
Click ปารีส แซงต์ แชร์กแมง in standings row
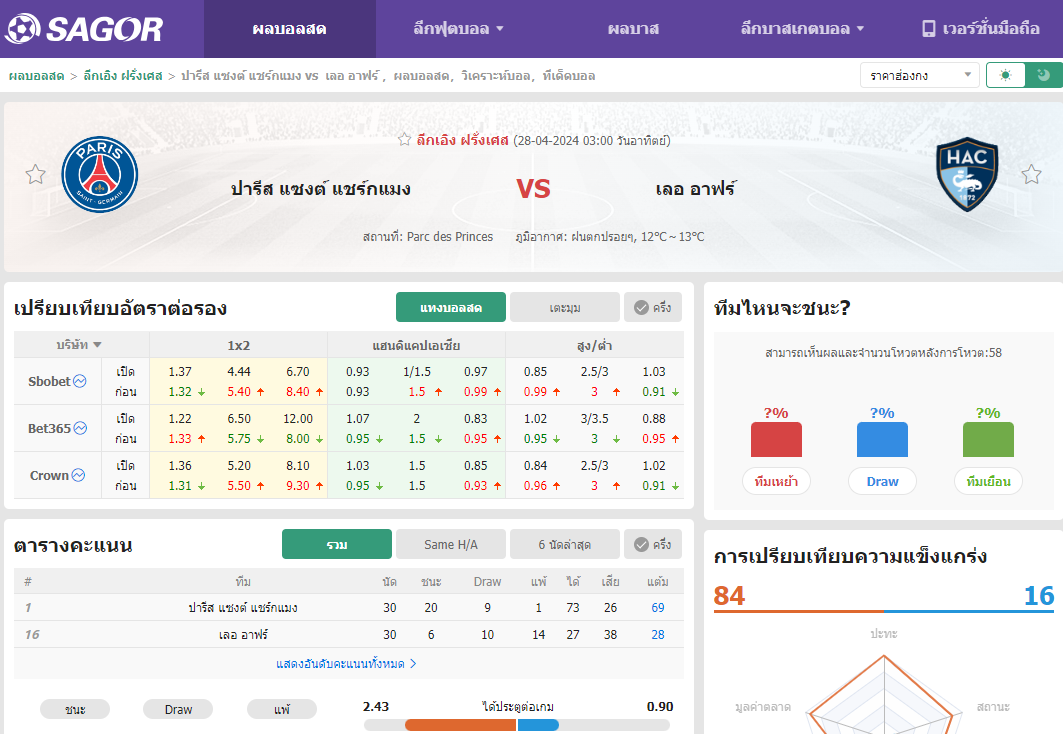pos(243,608)
